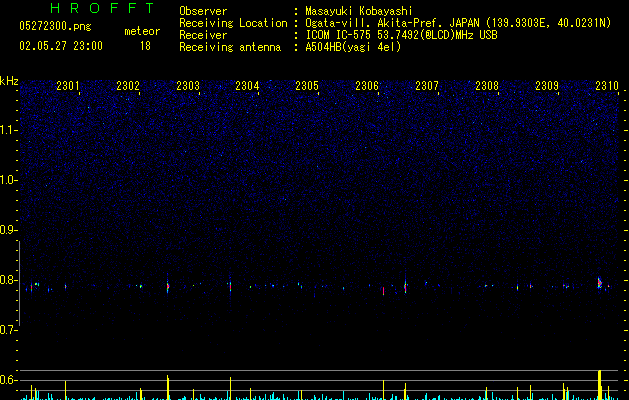Click the 0.8 kHz axis label
629x400 pixels.
click(x=8, y=280)
